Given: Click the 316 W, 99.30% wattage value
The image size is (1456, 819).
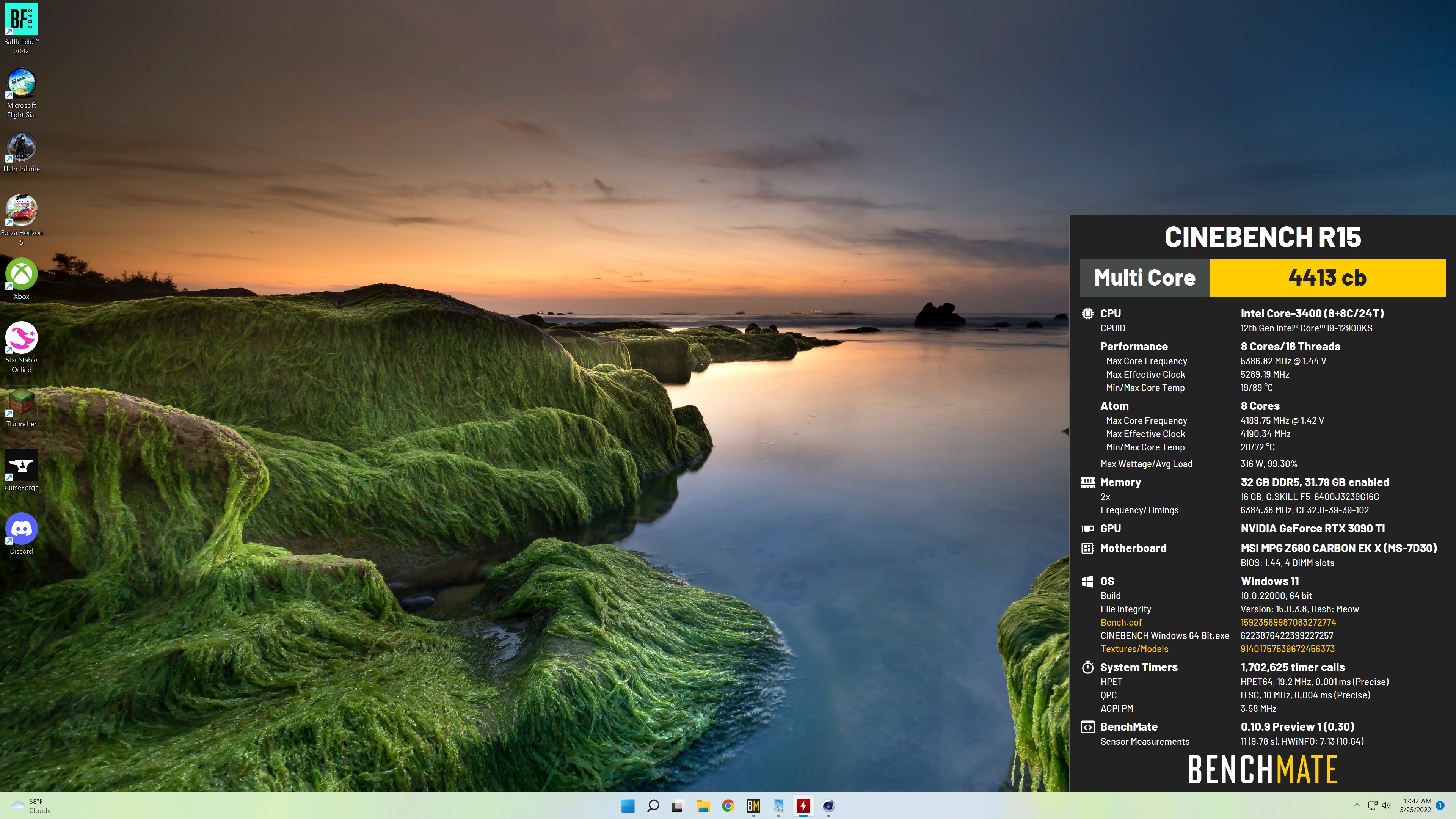Looking at the screenshot, I should pyautogui.click(x=1269, y=464).
